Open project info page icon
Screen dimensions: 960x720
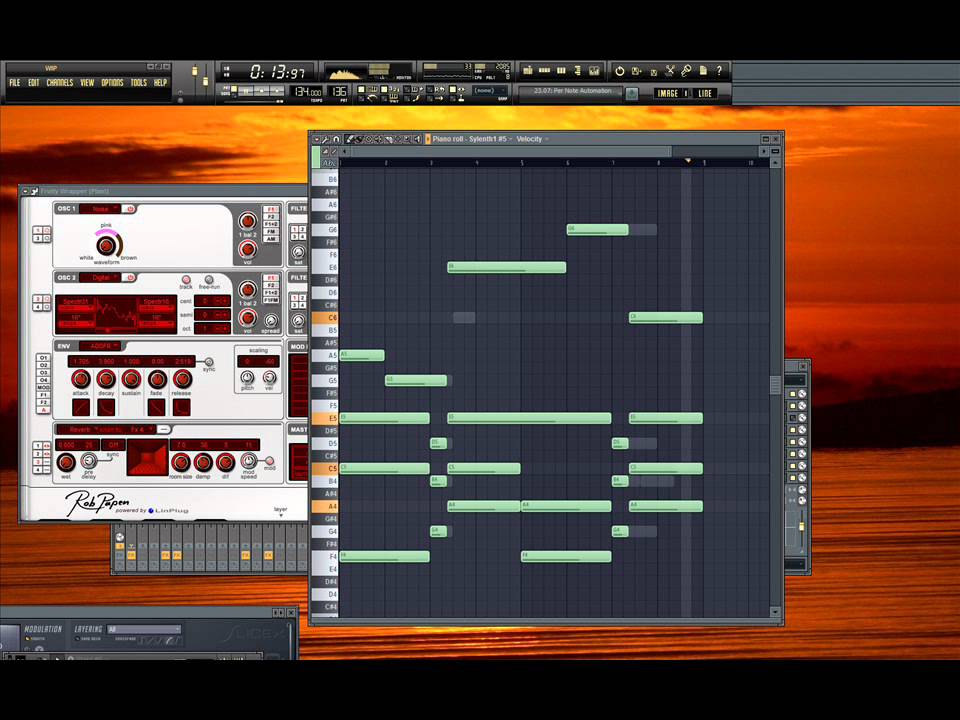click(703, 70)
